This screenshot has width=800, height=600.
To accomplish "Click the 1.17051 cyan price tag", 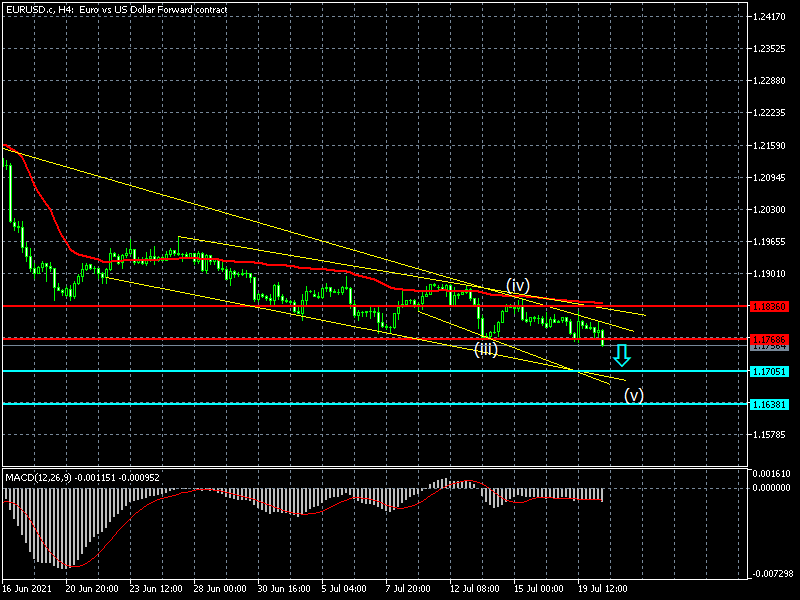I will 771,371.
